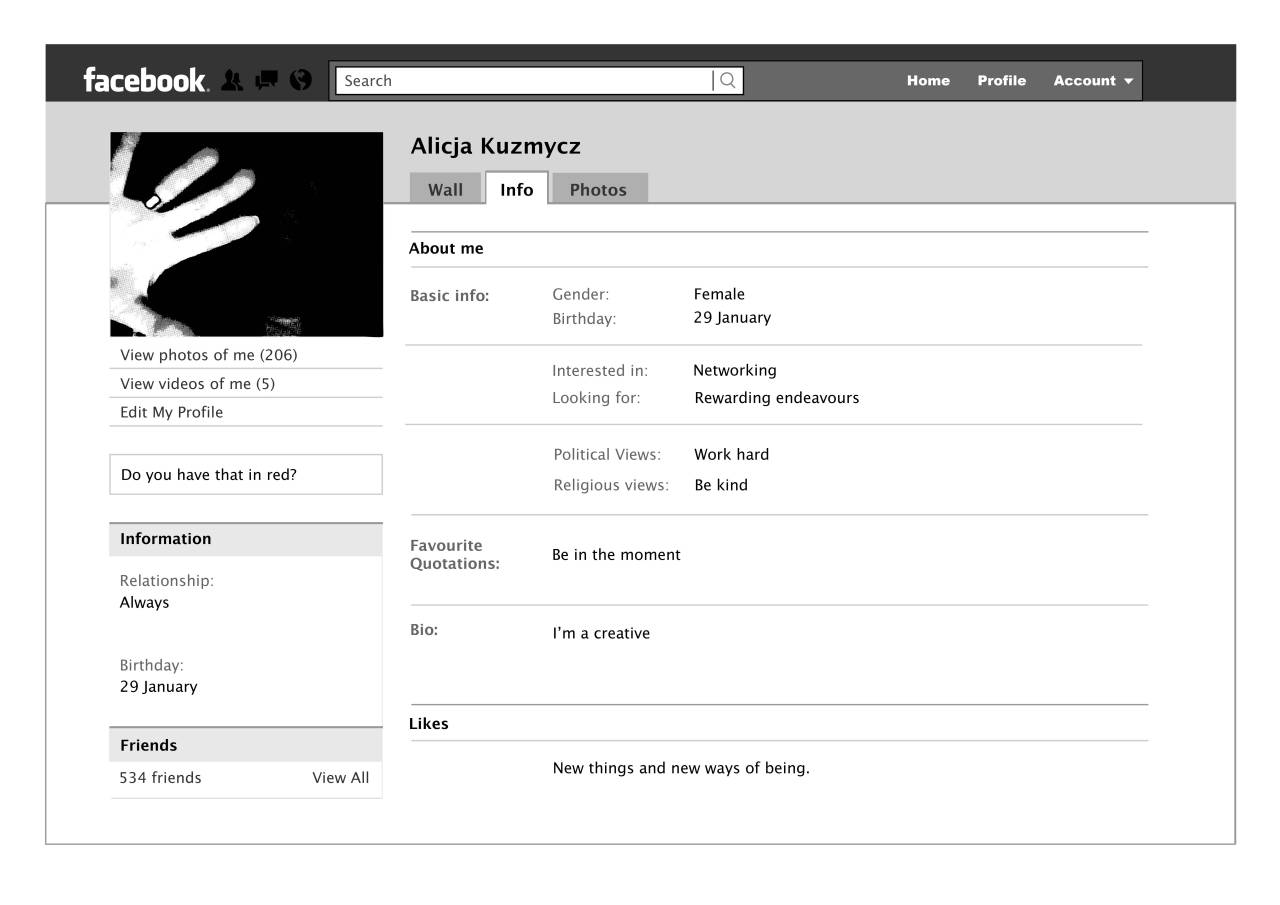The width and height of the screenshot is (1280, 905).
Task: Click View All friends link
Action: [x=341, y=778]
